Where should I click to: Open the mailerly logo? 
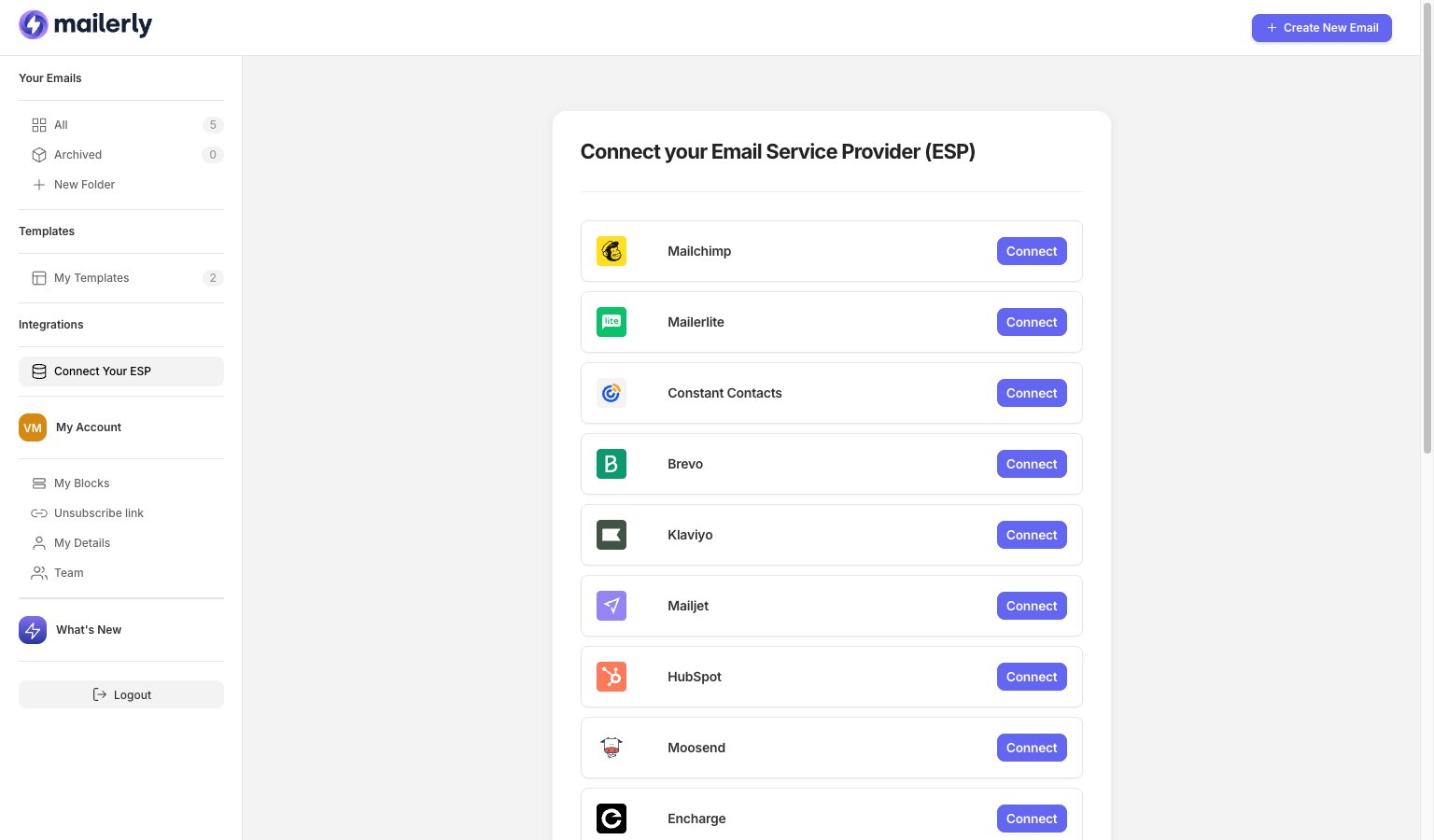click(85, 24)
